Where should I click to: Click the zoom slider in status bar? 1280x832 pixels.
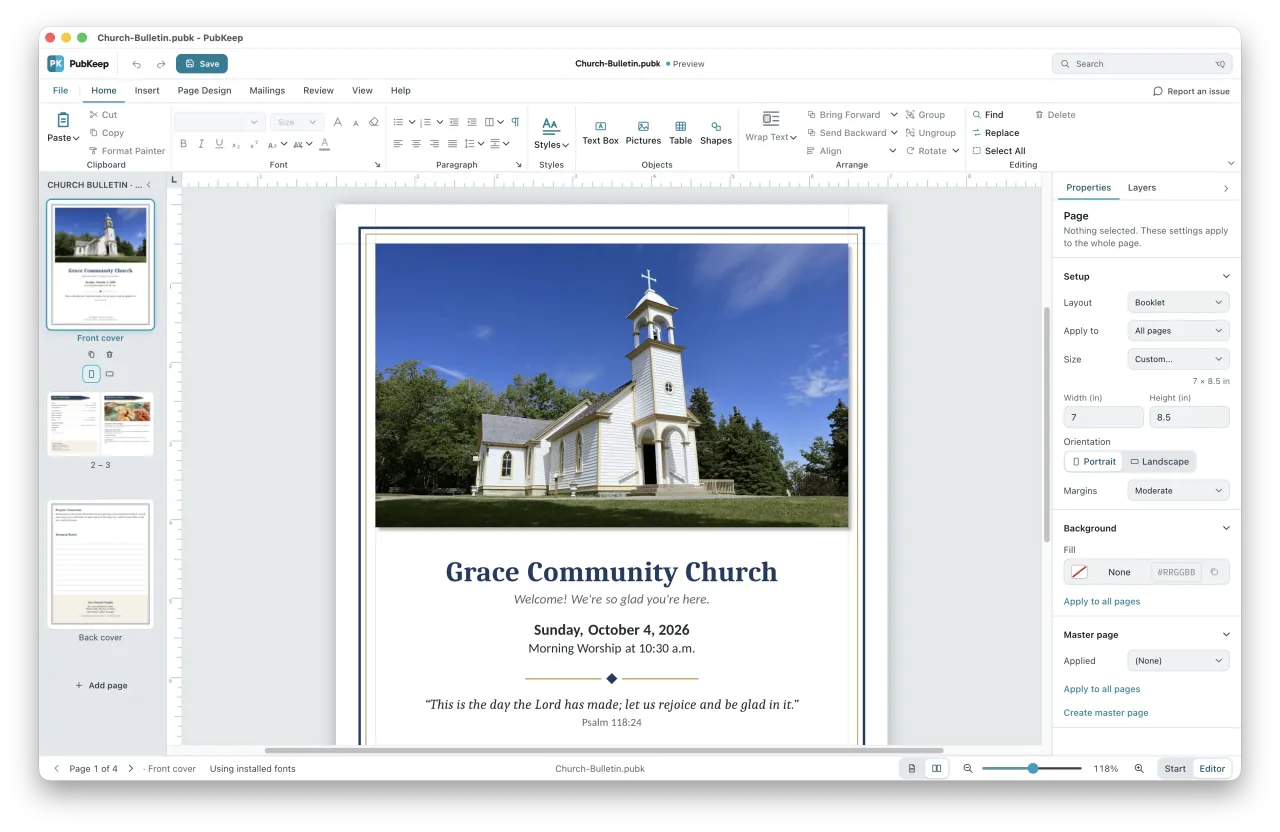[1032, 768]
